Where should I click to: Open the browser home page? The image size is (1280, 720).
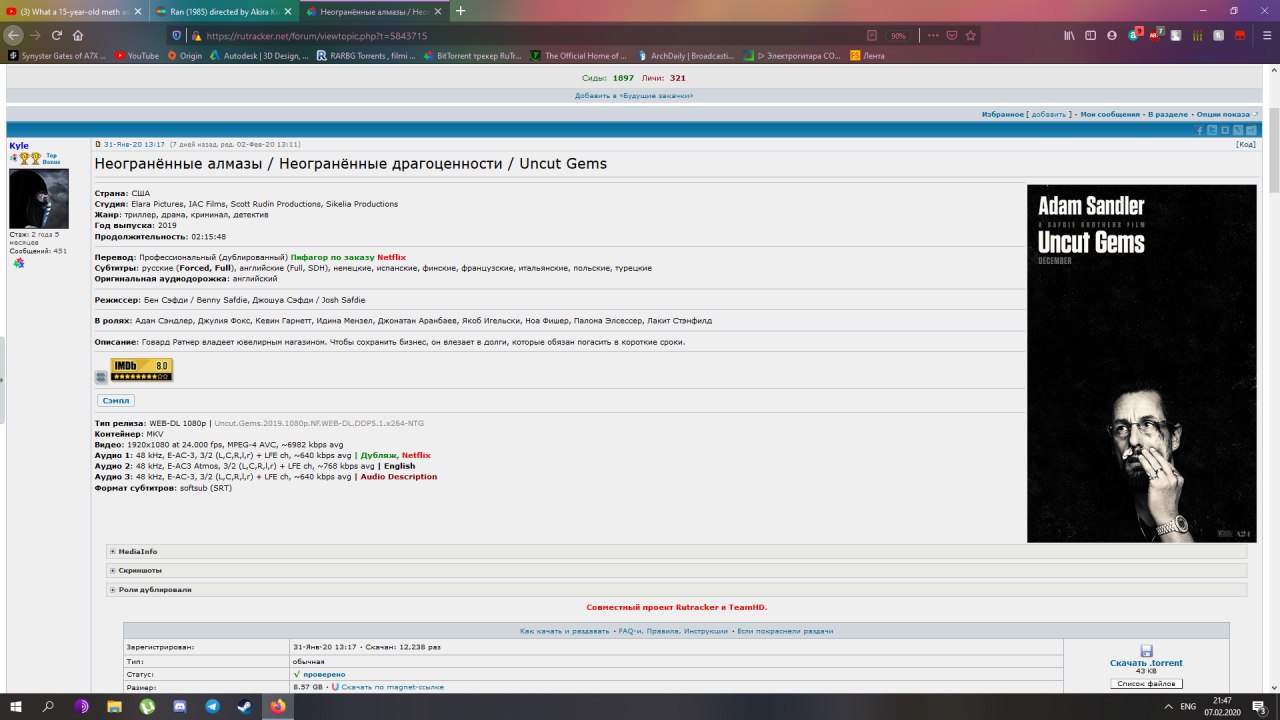pos(78,35)
